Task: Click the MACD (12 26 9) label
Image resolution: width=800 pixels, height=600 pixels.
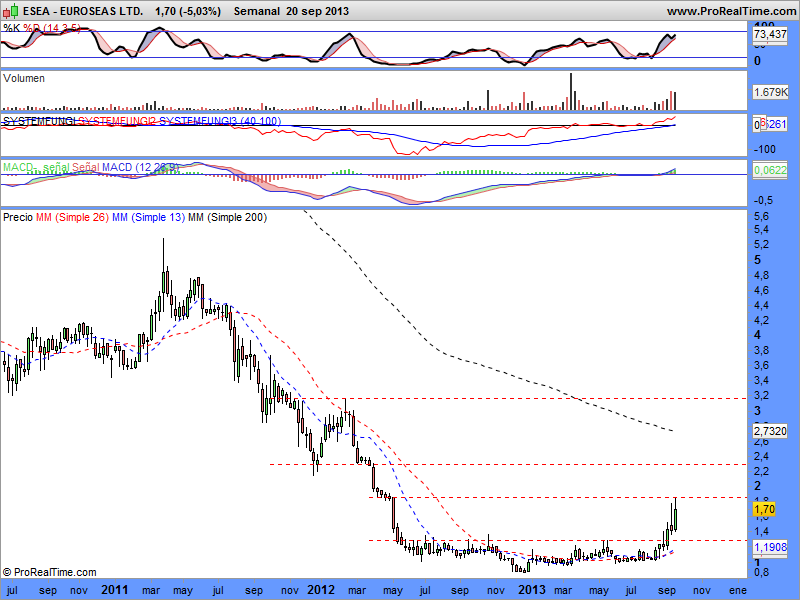Action: click(x=141, y=167)
